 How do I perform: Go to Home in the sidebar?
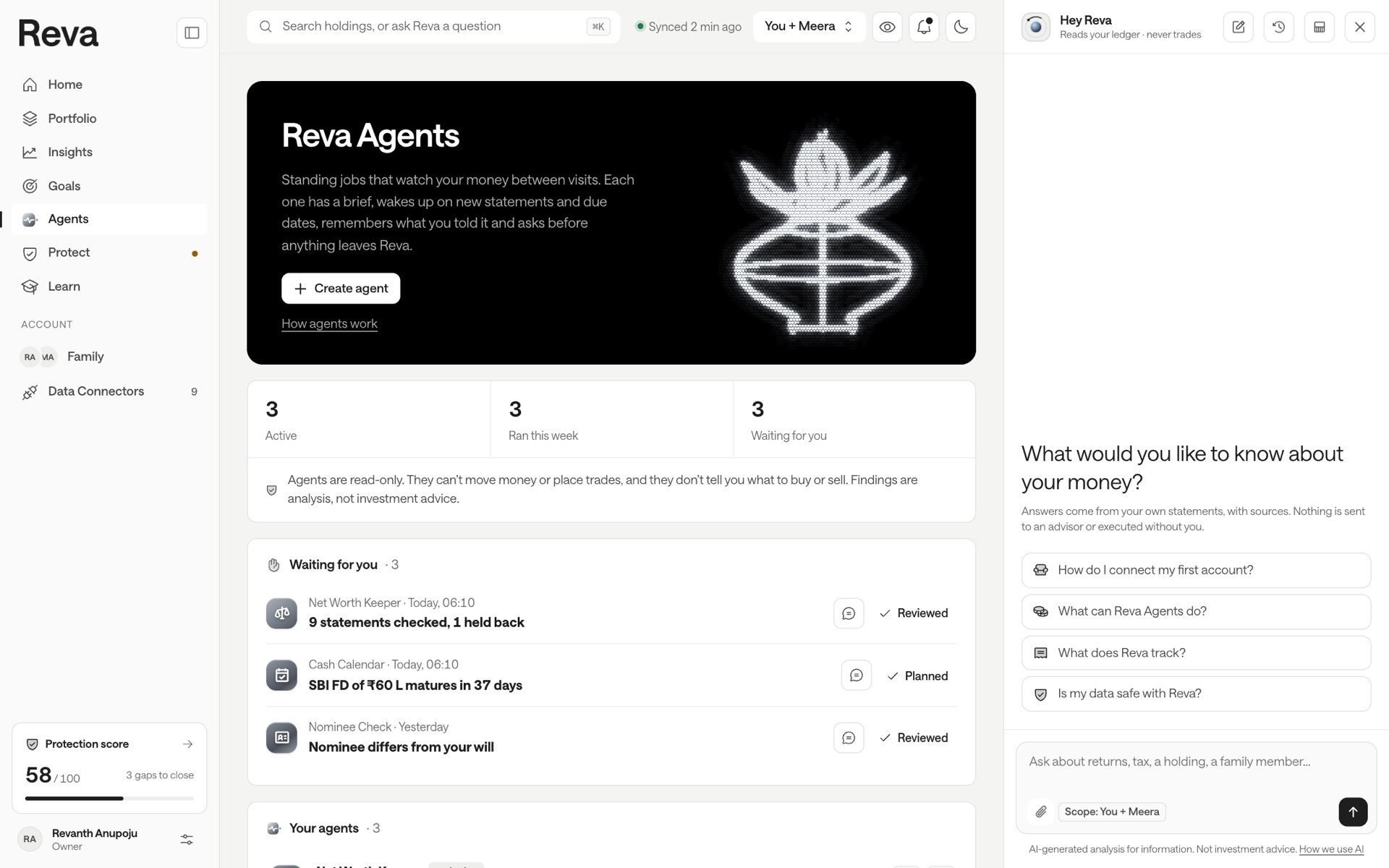tap(109, 85)
